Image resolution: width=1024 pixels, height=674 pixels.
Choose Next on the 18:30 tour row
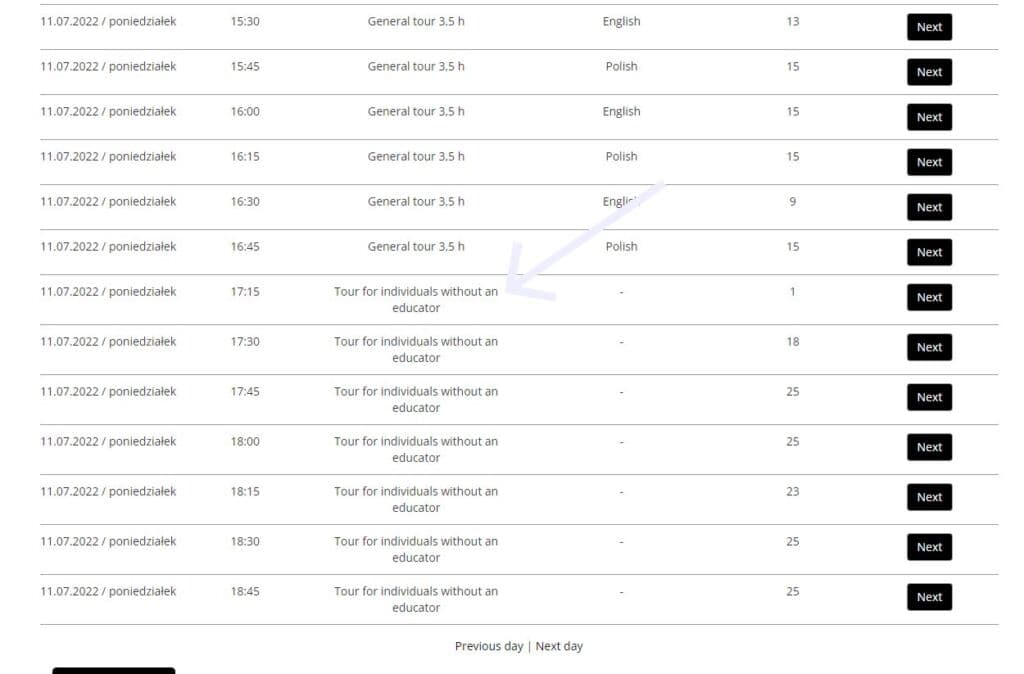coord(929,547)
